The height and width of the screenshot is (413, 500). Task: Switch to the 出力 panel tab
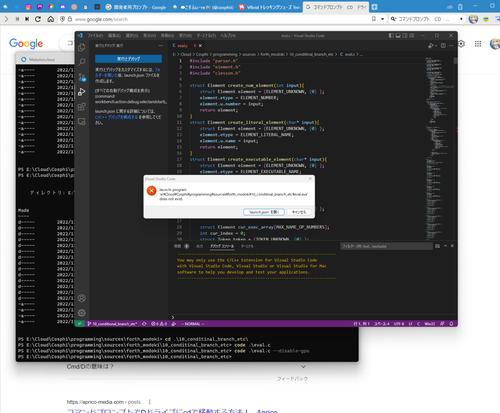pos(199,246)
